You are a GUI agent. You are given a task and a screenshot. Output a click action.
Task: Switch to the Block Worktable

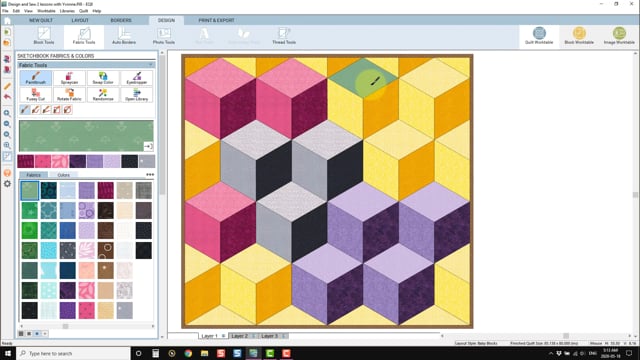579,36
